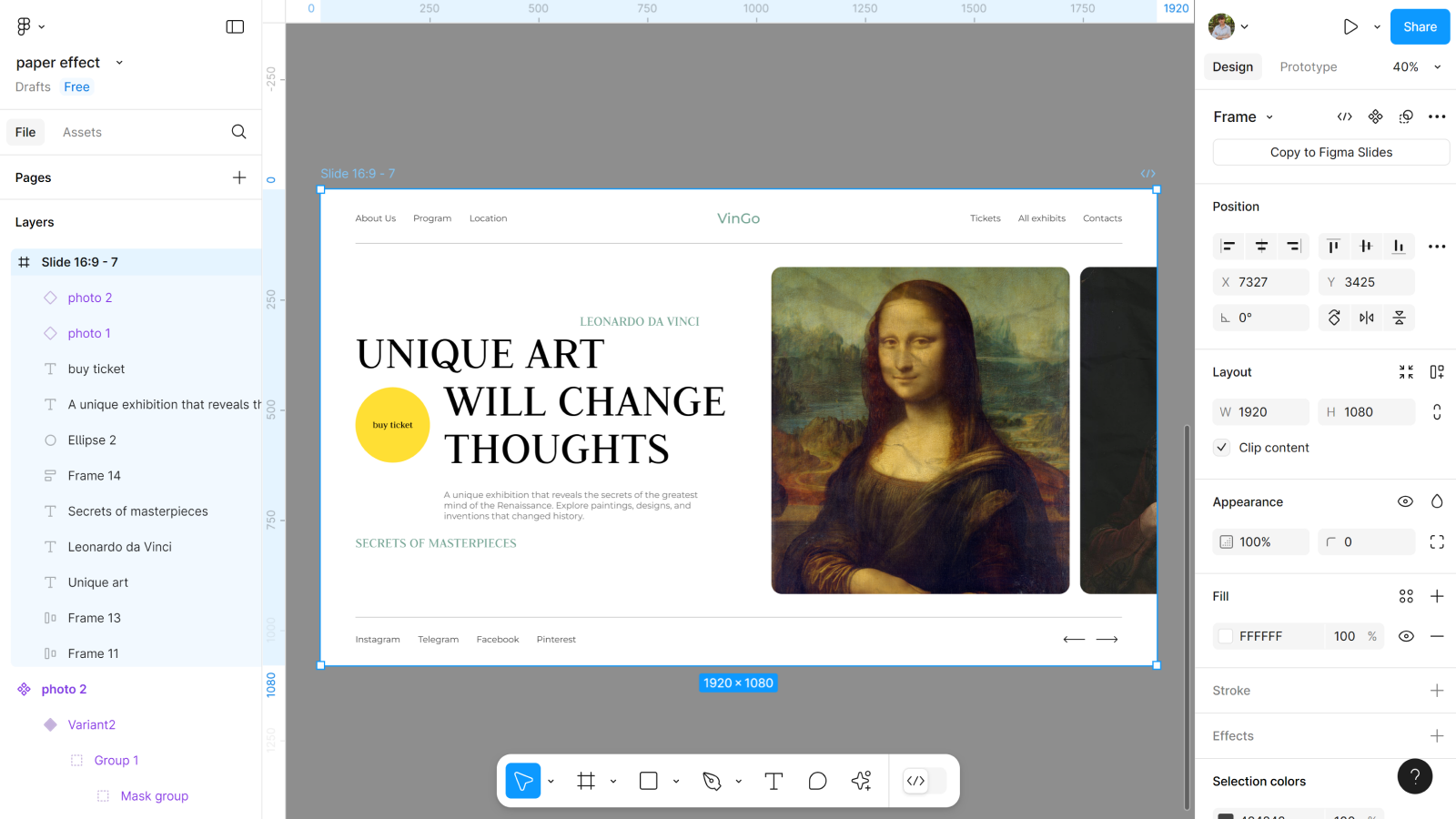The image size is (1456, 819).
Task: Switch to the Prototype tab
Action: pos(1308,67)
